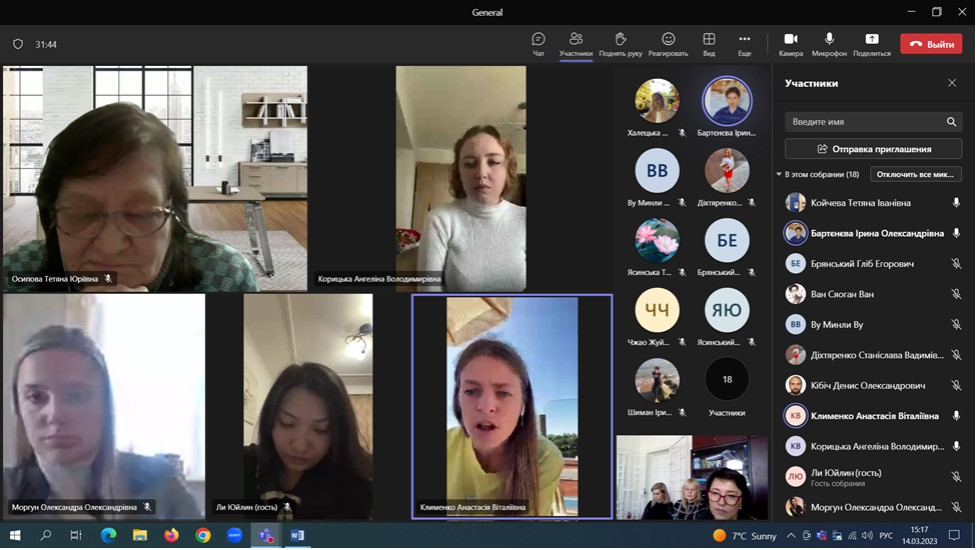Toggle the Камера camera
Image resolution: width=977 pixels, height=550 pixels.
(791, 44)
